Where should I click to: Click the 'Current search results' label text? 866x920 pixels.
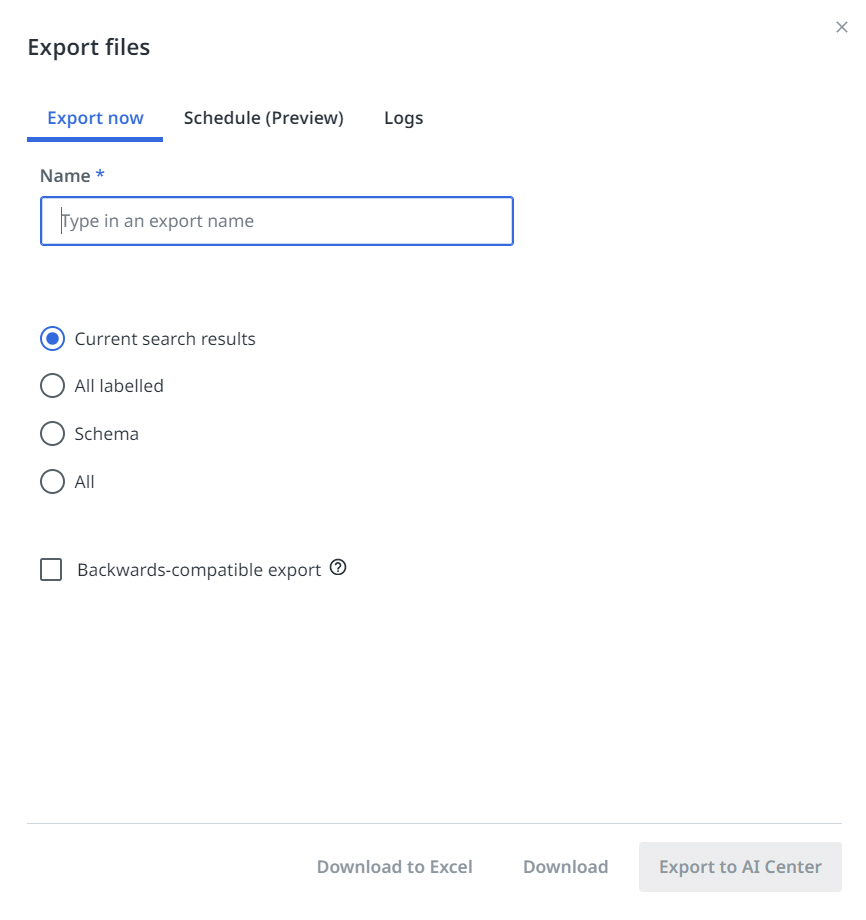(x=165, y=339)
